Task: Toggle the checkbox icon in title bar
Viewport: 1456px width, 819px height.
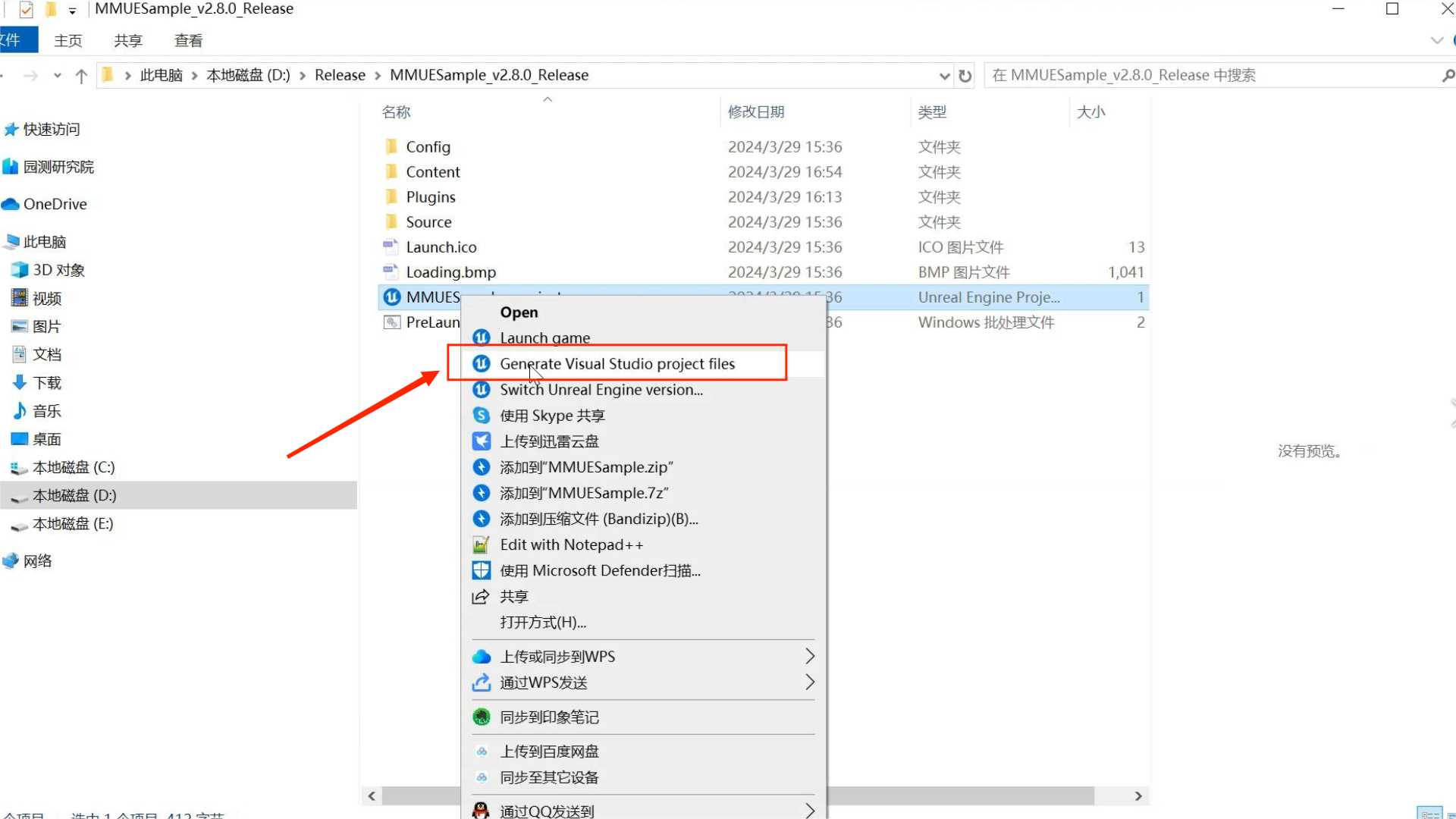Action: (27, 10)
